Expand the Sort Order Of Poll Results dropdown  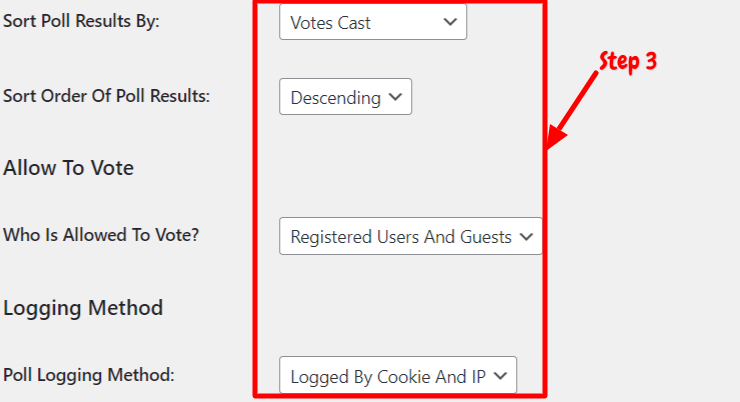click(345, 97)
